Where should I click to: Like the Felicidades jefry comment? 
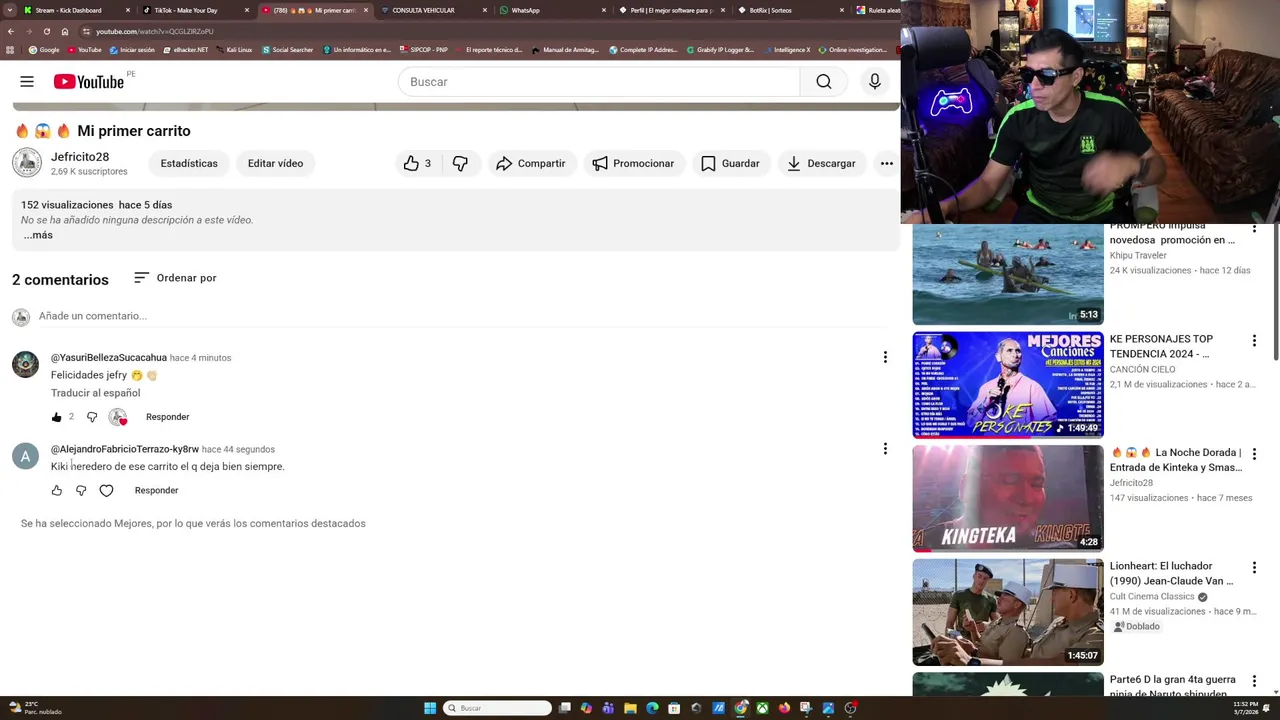point(57,417)
